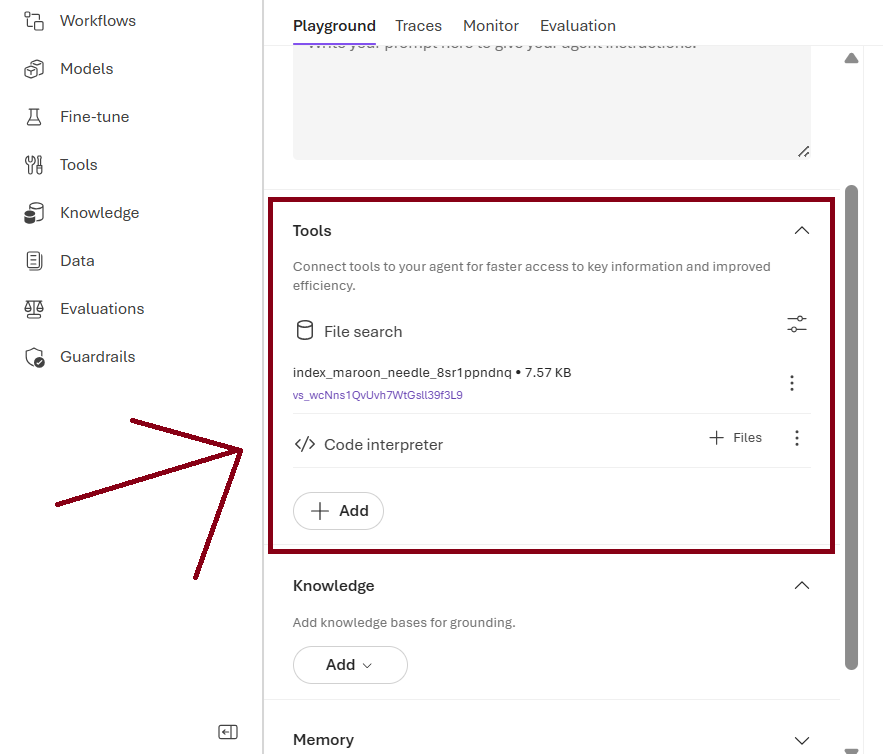Click the Evaluations scales icon
Image resolution: width=883 pixels, height=754 pixels.
point(34,309)
